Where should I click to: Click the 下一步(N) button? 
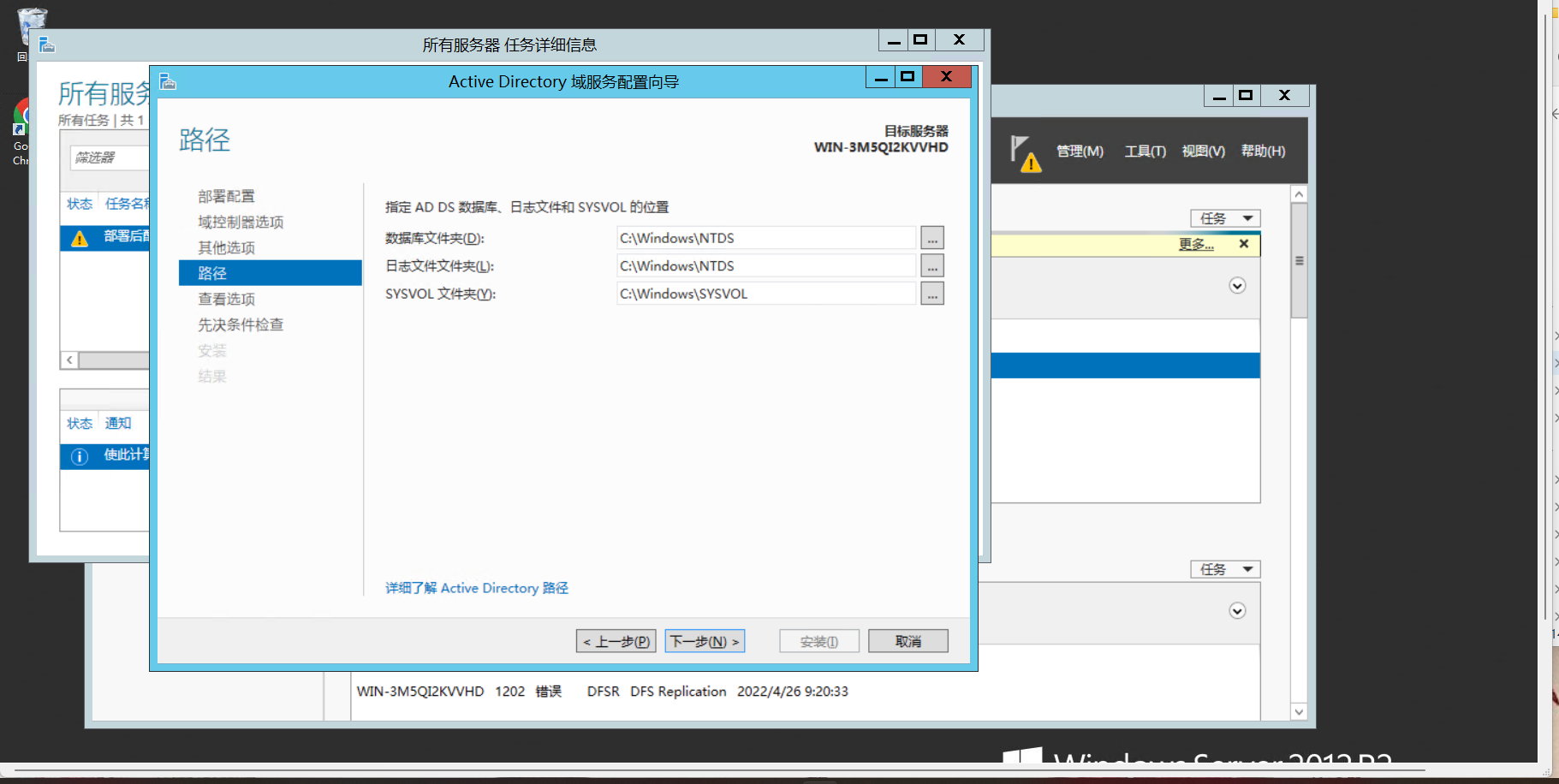[705, 641]
